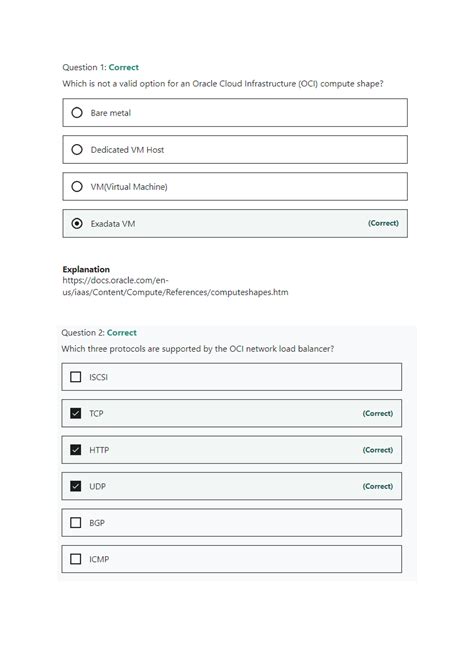
Task: Click the Dedicated VM Host answer label
Action: point(127,150)
